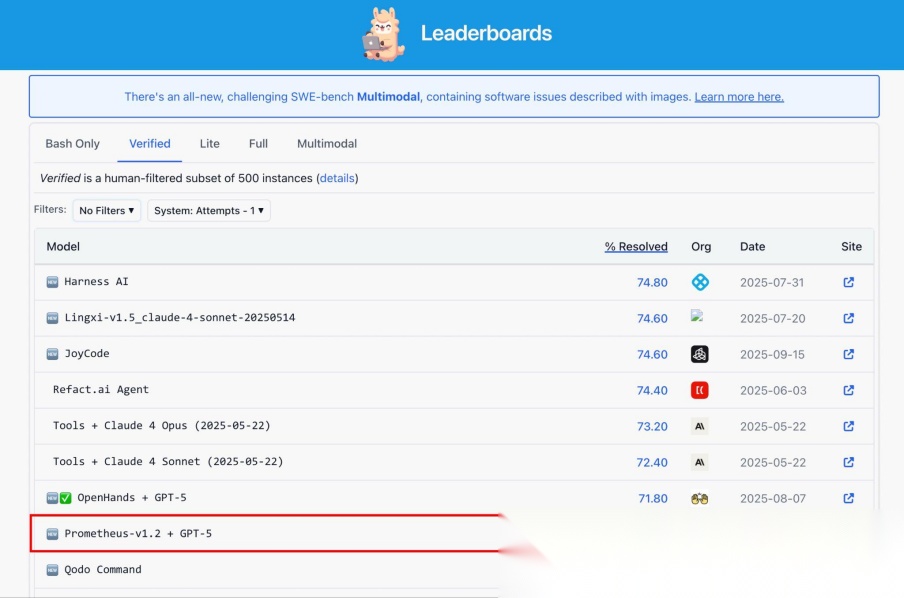Click NEW badge beside Harness AI
Screen dimensions: 904x598
pos(52,282)
